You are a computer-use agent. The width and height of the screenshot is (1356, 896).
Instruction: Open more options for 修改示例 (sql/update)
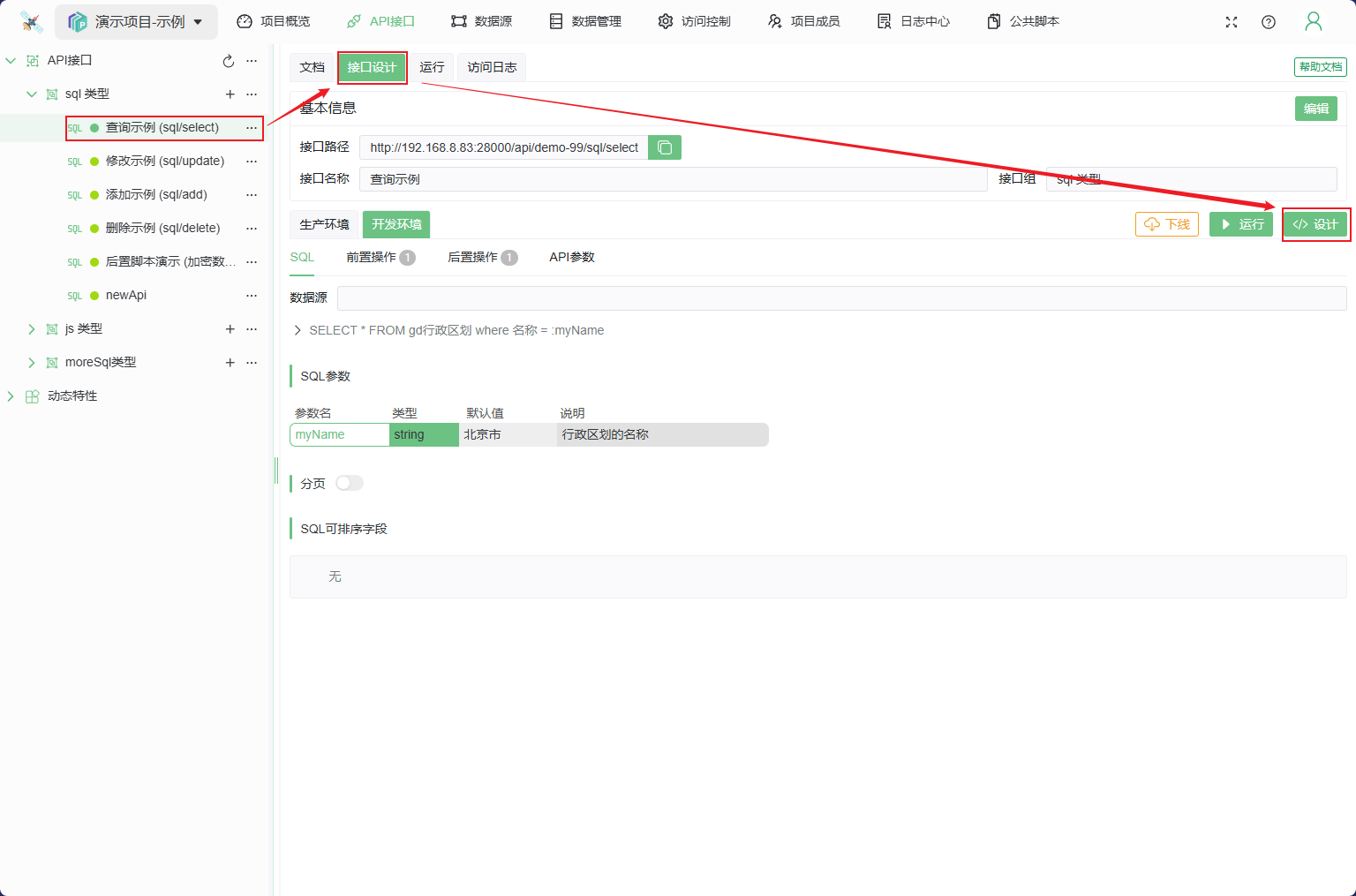pyautogui.click(x=252, y=162)
